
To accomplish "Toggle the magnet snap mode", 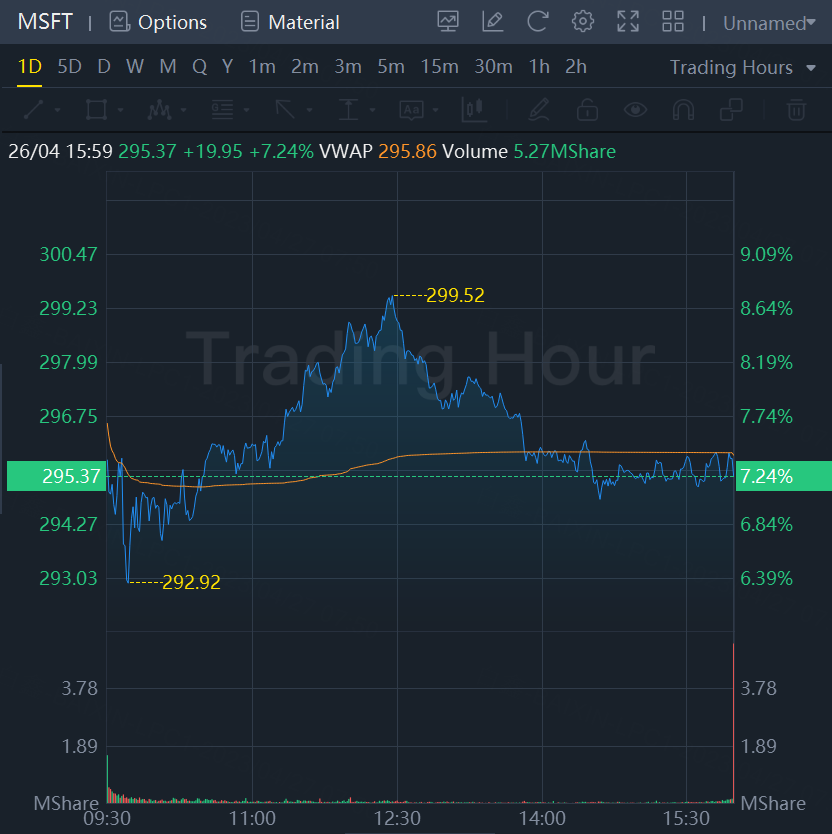I will [x=683, y=110].
